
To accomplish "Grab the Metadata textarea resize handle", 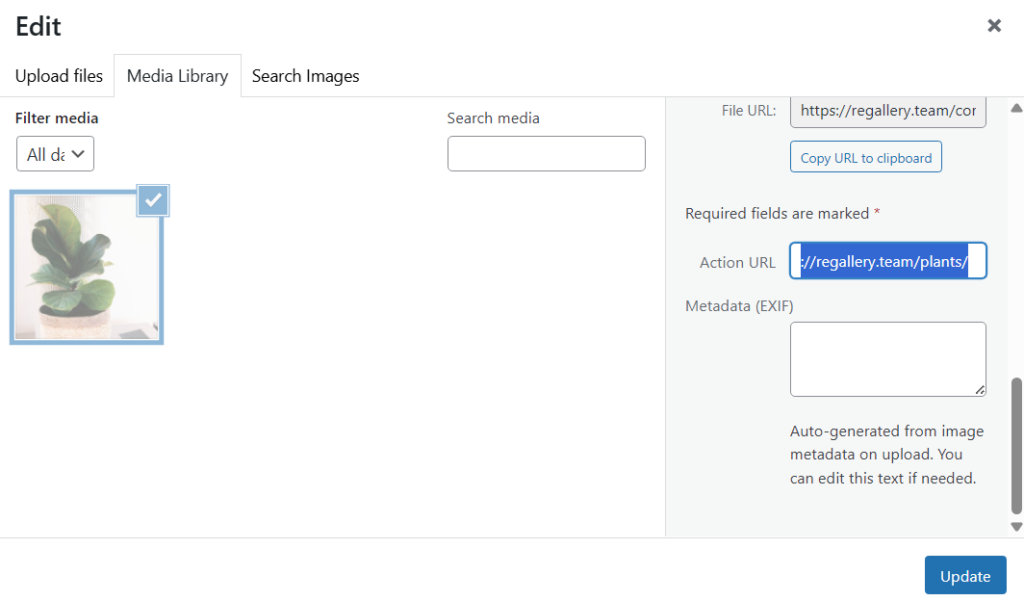I will 980,390.
